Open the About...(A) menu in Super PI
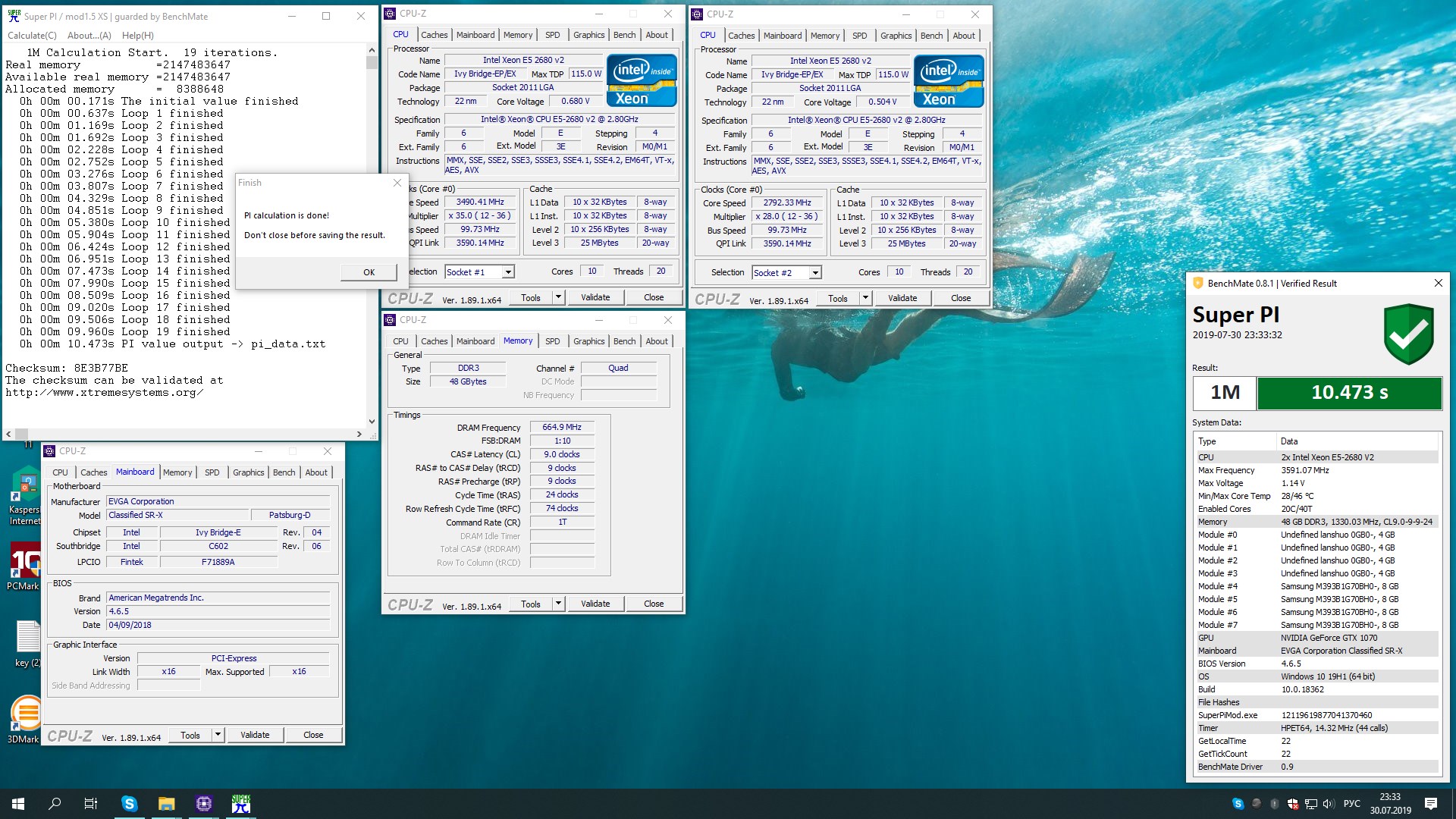 click(89, 36)
